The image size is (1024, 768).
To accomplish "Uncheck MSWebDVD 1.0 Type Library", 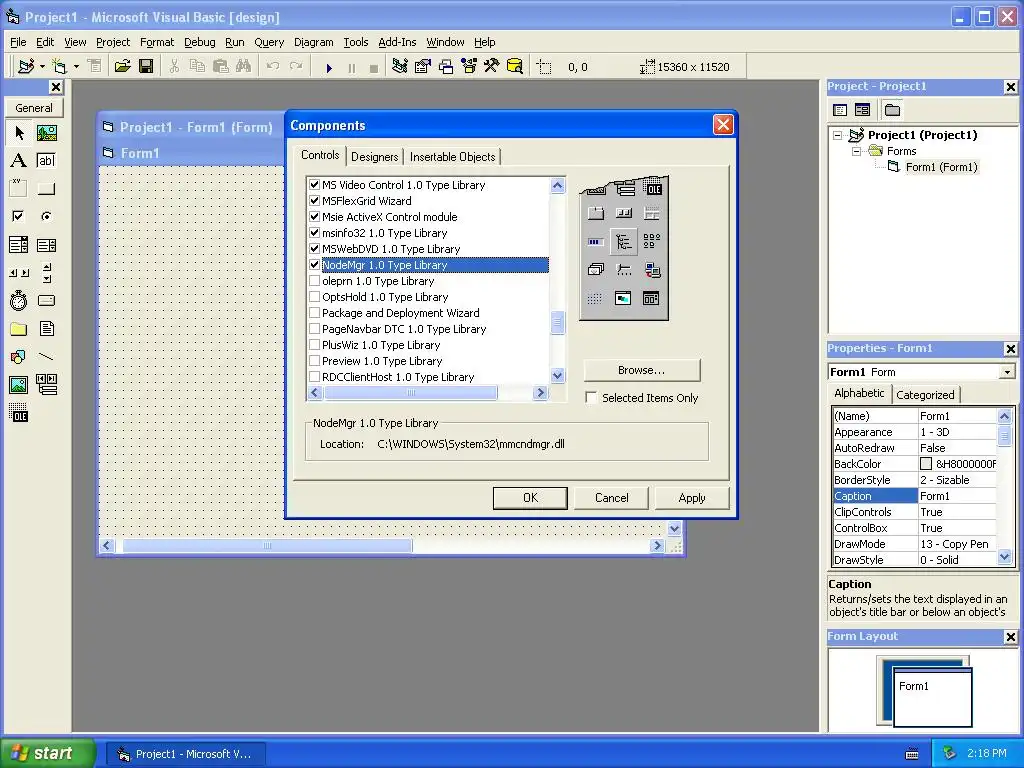I will click(x=314, y=249).
